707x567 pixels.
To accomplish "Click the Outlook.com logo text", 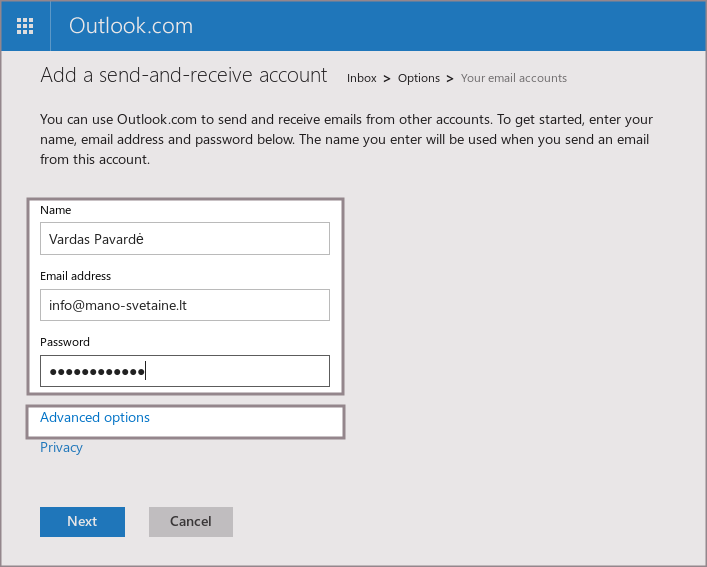I will pos(130,26).
